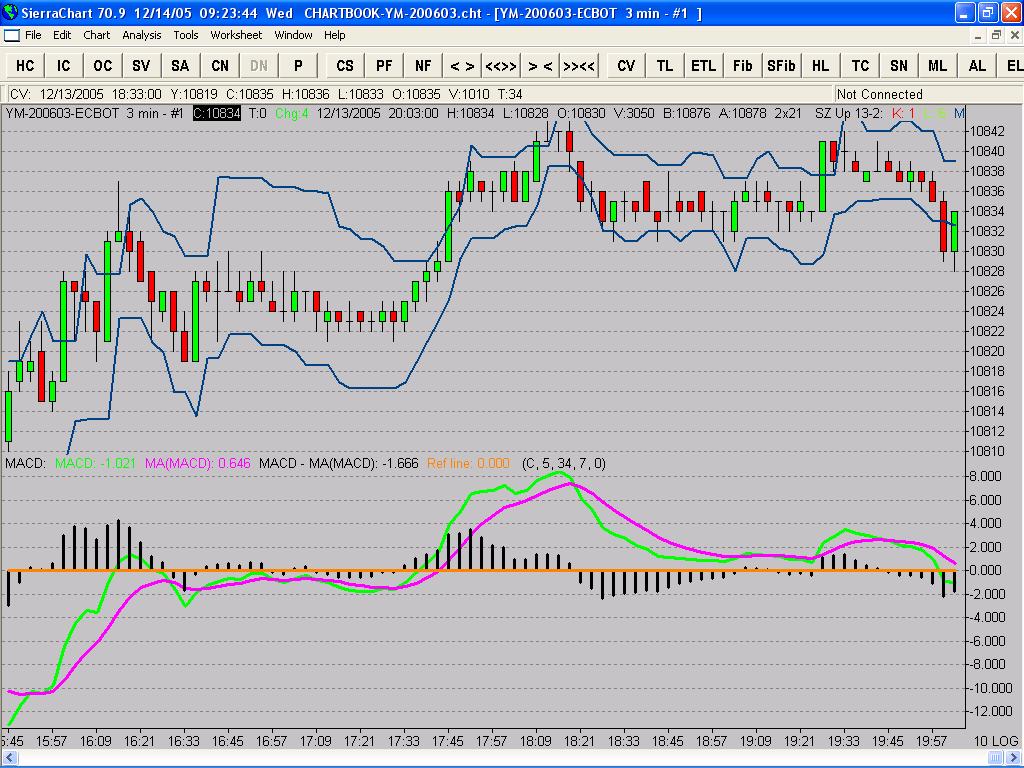Click the CV chart values tool
The image size is (1024, 768).
click(626, 66)
